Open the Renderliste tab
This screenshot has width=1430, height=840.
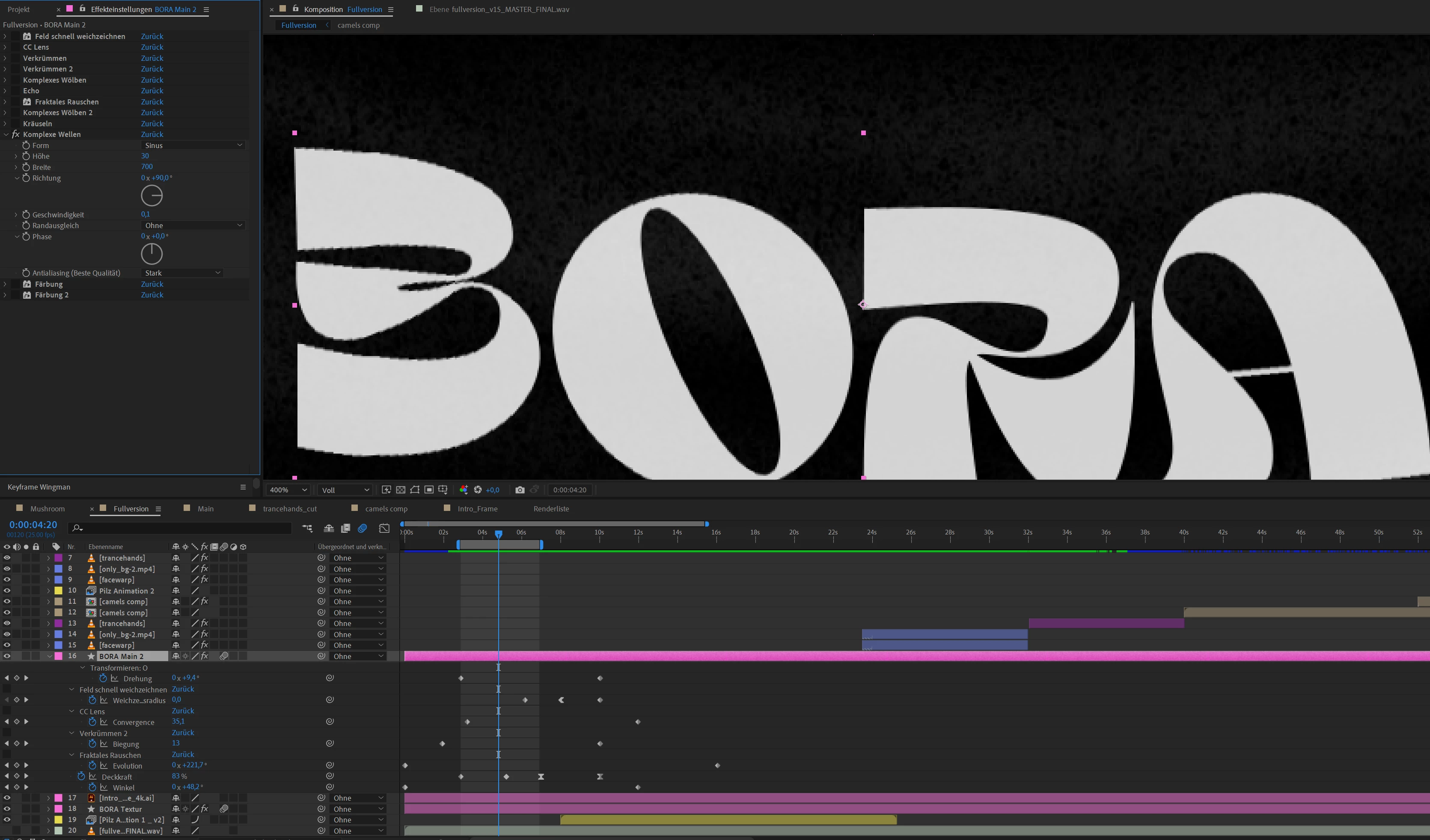[x=550, y=509]
